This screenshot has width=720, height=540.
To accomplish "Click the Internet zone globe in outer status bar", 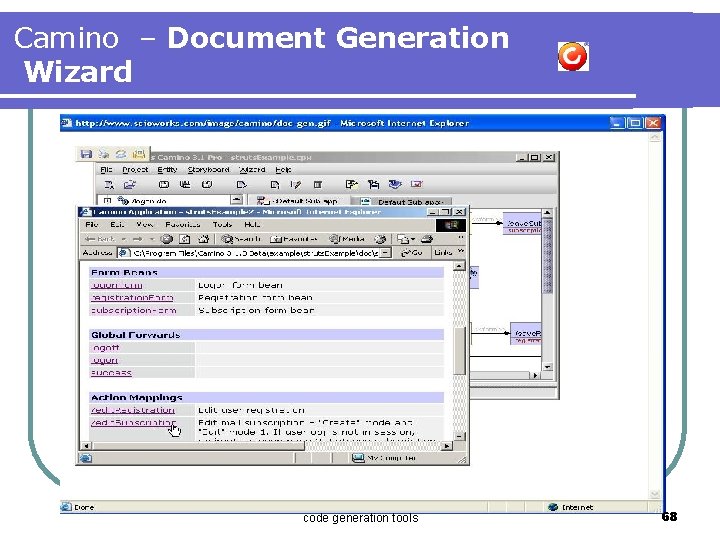I will click(553, 507).
